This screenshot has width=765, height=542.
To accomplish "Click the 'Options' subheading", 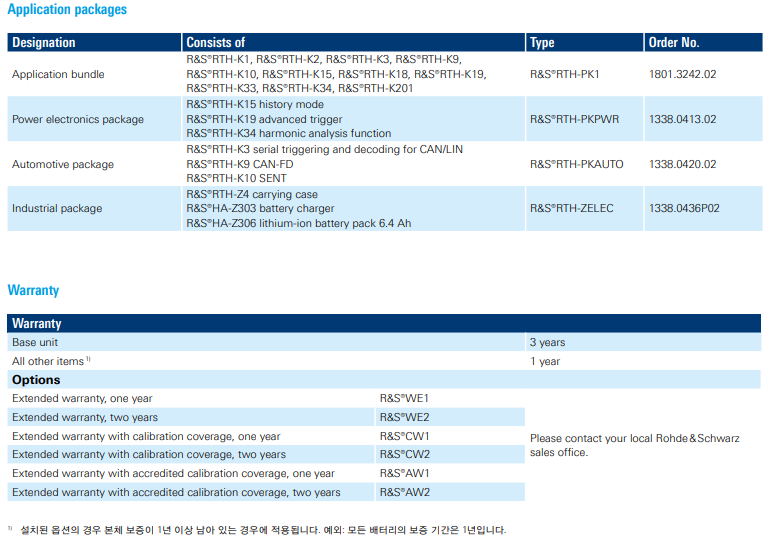I will pyautogui.click(x=36, y=380).
